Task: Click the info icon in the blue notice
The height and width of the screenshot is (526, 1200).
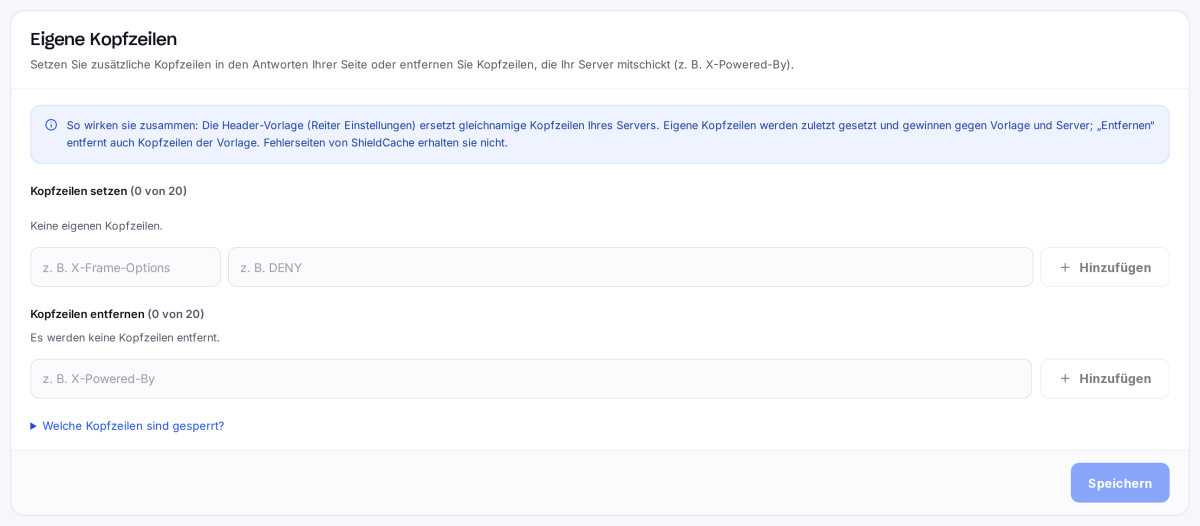Action: [51, 125]
